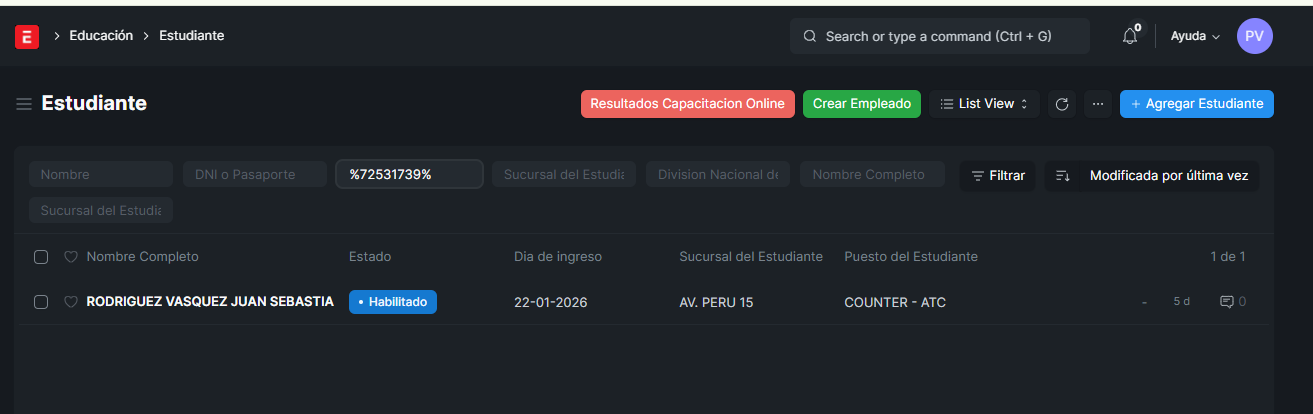1313x414 pixels.
Task: Open the PV user avatar menu
Action: click(1254, 36)
